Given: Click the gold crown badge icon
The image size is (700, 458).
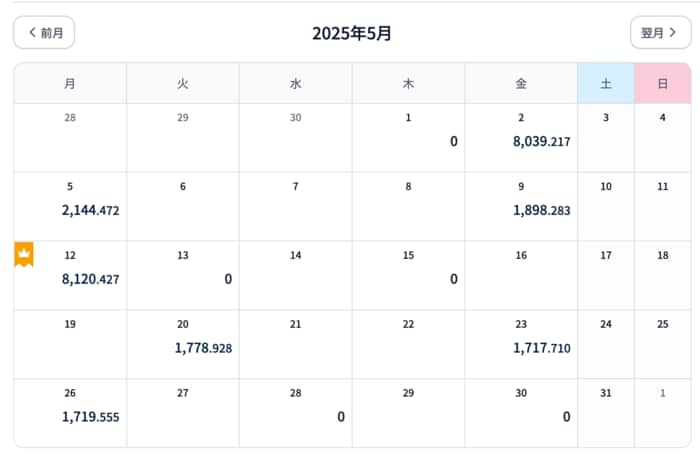Looking at the screenshot, I should pos(24,254).
